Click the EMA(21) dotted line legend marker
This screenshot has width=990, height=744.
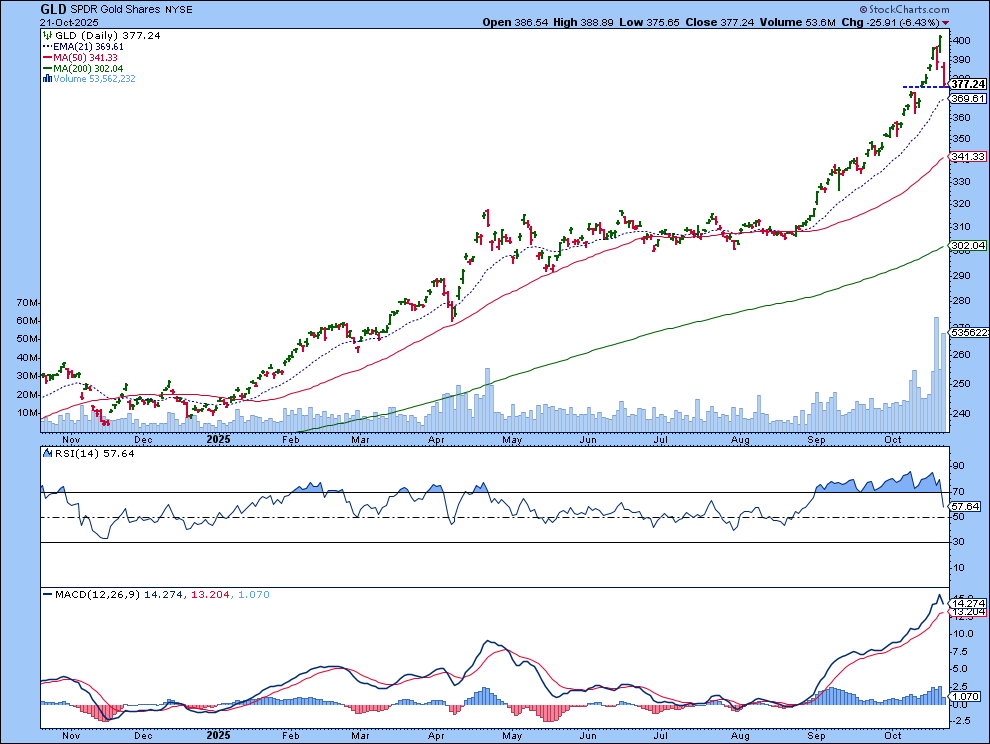click(46, 46)
